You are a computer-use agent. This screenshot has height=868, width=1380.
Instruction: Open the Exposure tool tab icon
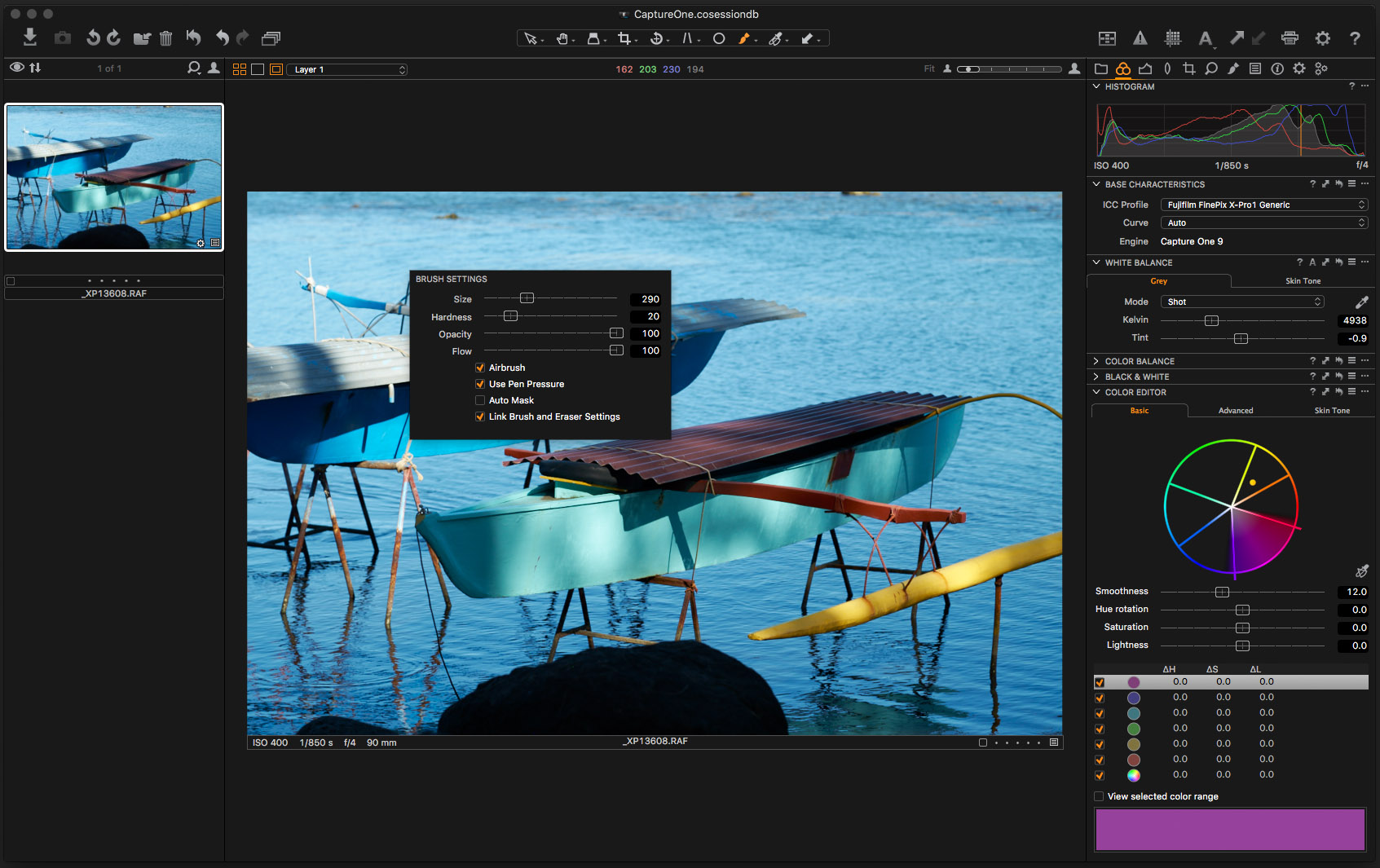point(1145,68)
